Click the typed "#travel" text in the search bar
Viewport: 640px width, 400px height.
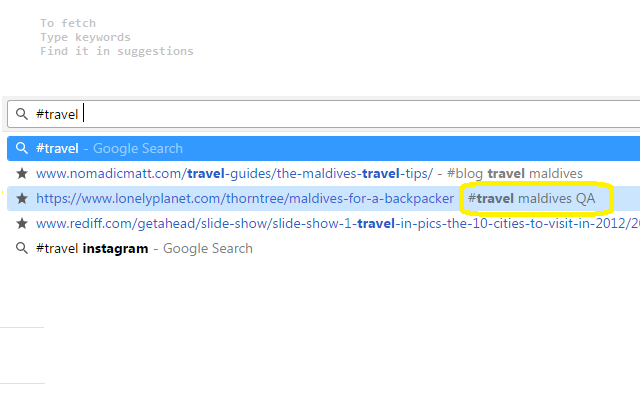tap(57, 114)
